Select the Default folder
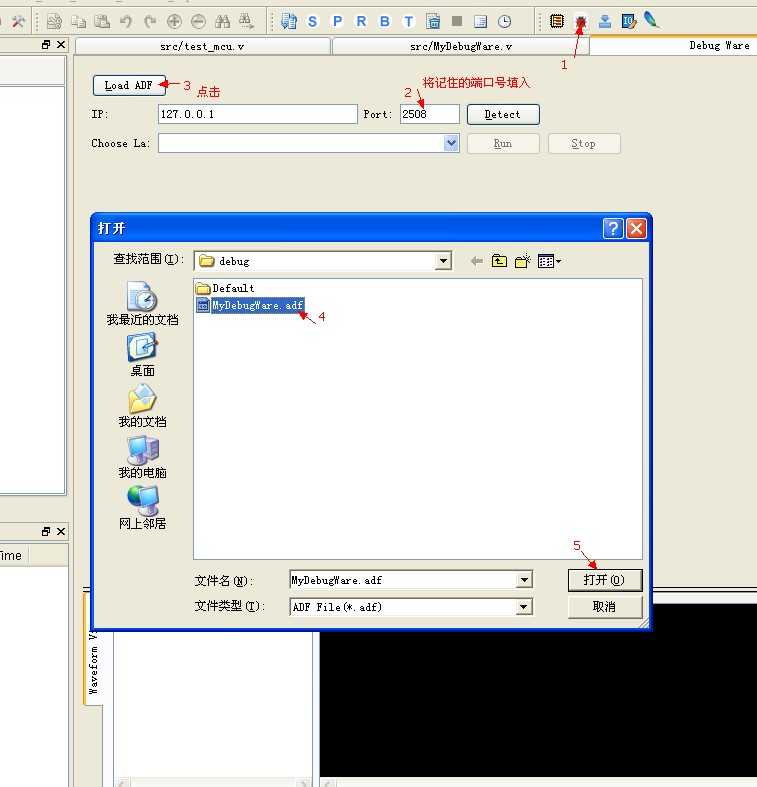This screenshot has width=757, height=787. click(225, 288)
